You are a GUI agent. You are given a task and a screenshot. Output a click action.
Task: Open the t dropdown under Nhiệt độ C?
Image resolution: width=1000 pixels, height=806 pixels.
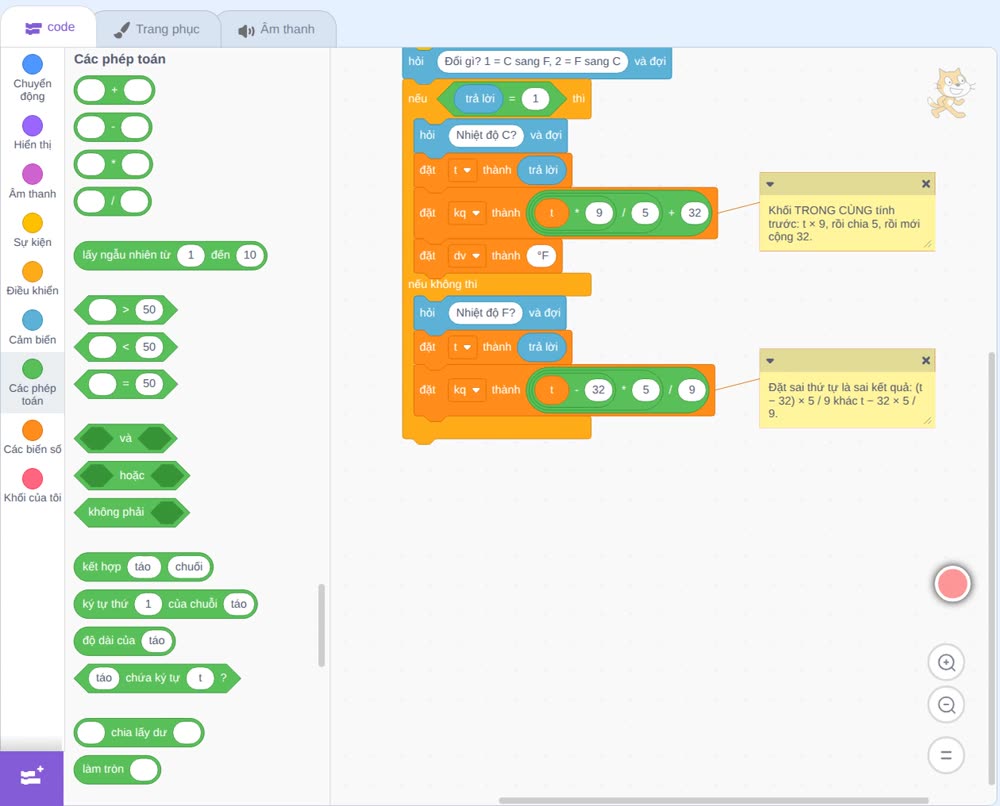[462, 170]
